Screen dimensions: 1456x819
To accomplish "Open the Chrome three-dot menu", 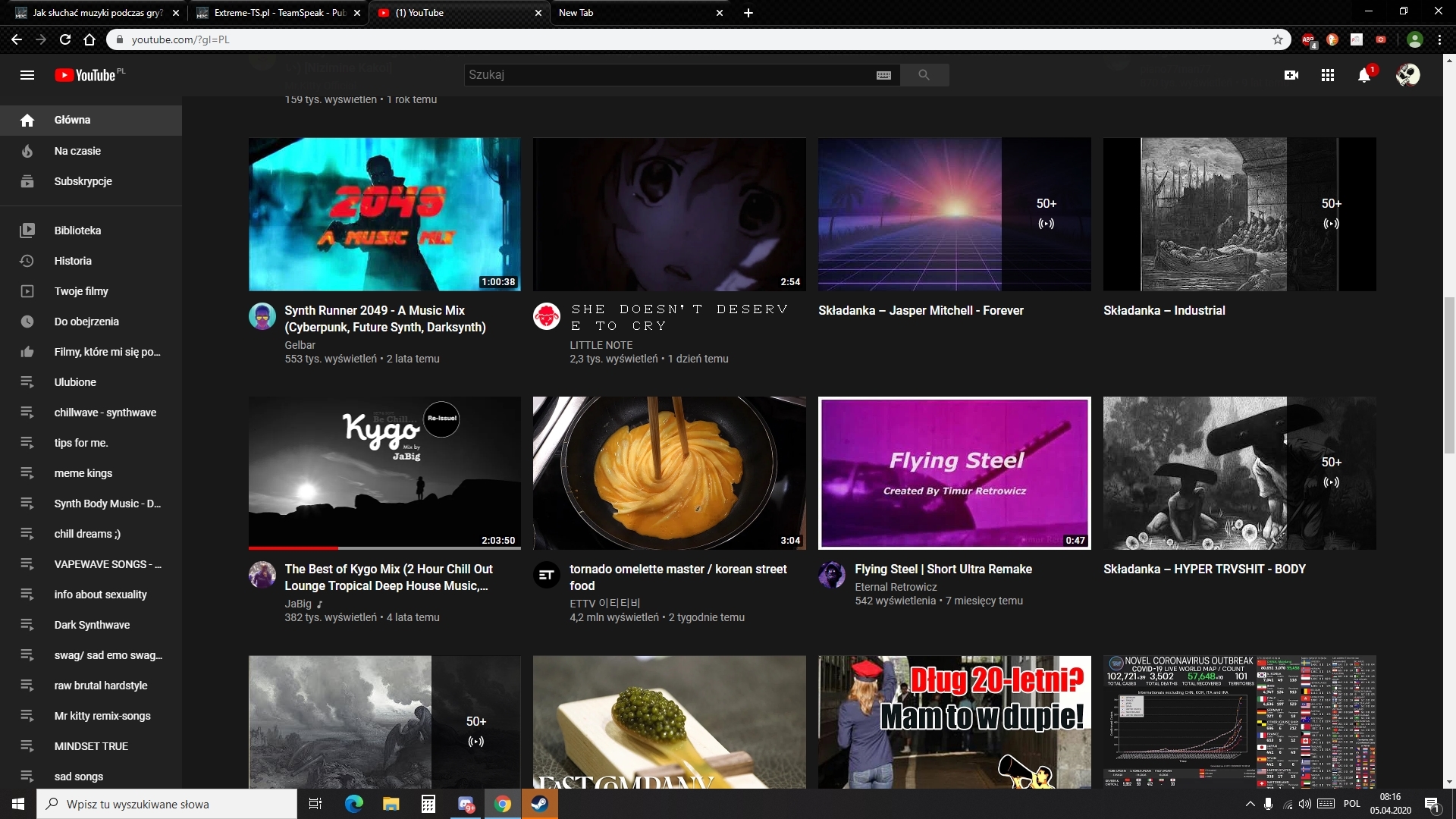I will tap(1439, 39).
